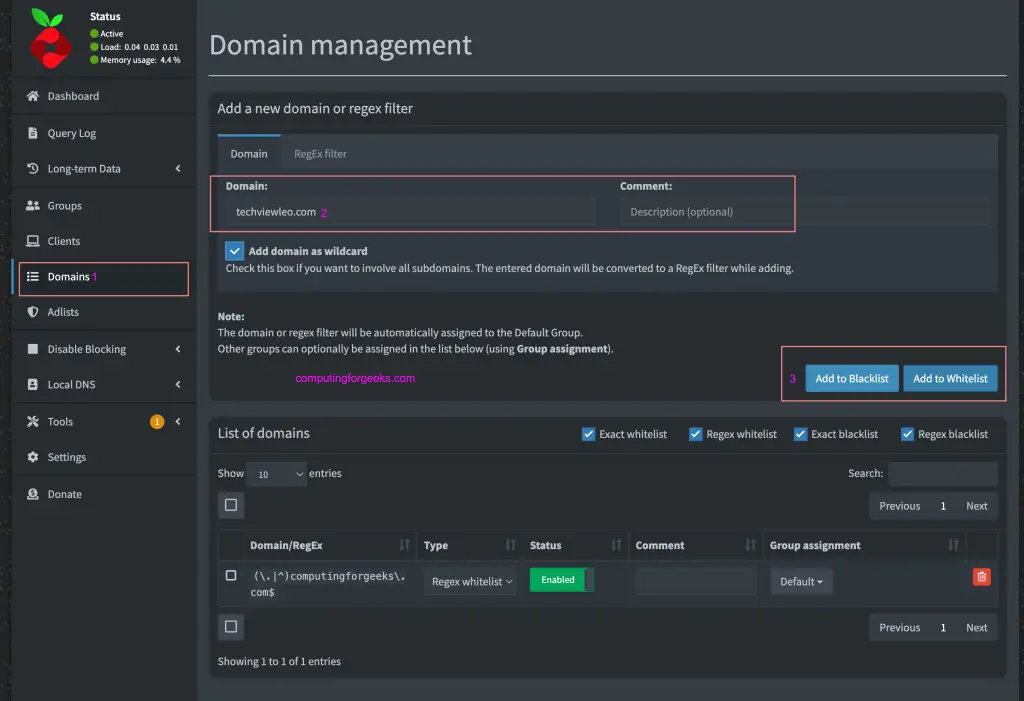Viewport: 1024px width, 701px height.
Task: Click the Domain input field
Action: click(x=410, y=212)
